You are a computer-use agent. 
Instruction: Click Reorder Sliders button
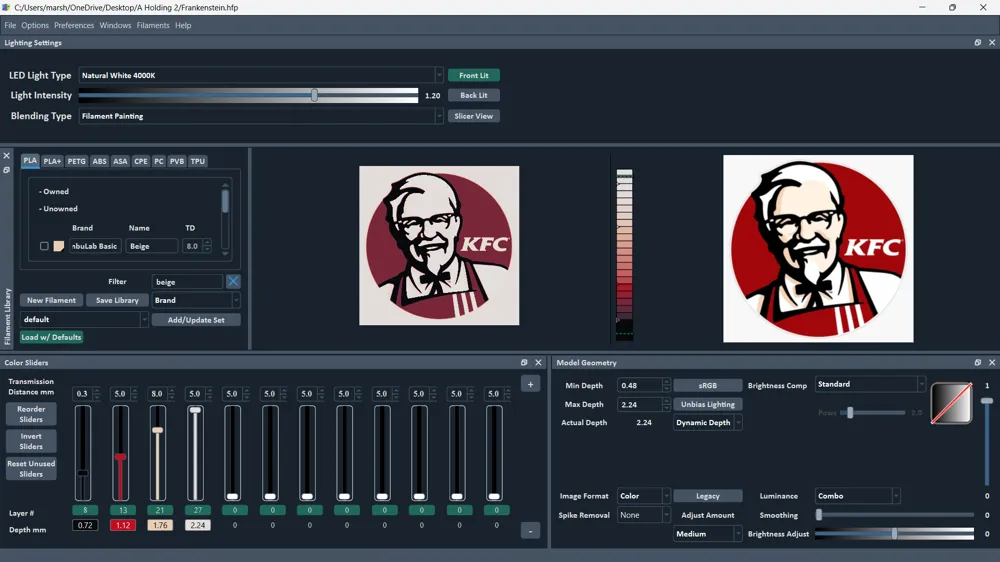(31, 414)
